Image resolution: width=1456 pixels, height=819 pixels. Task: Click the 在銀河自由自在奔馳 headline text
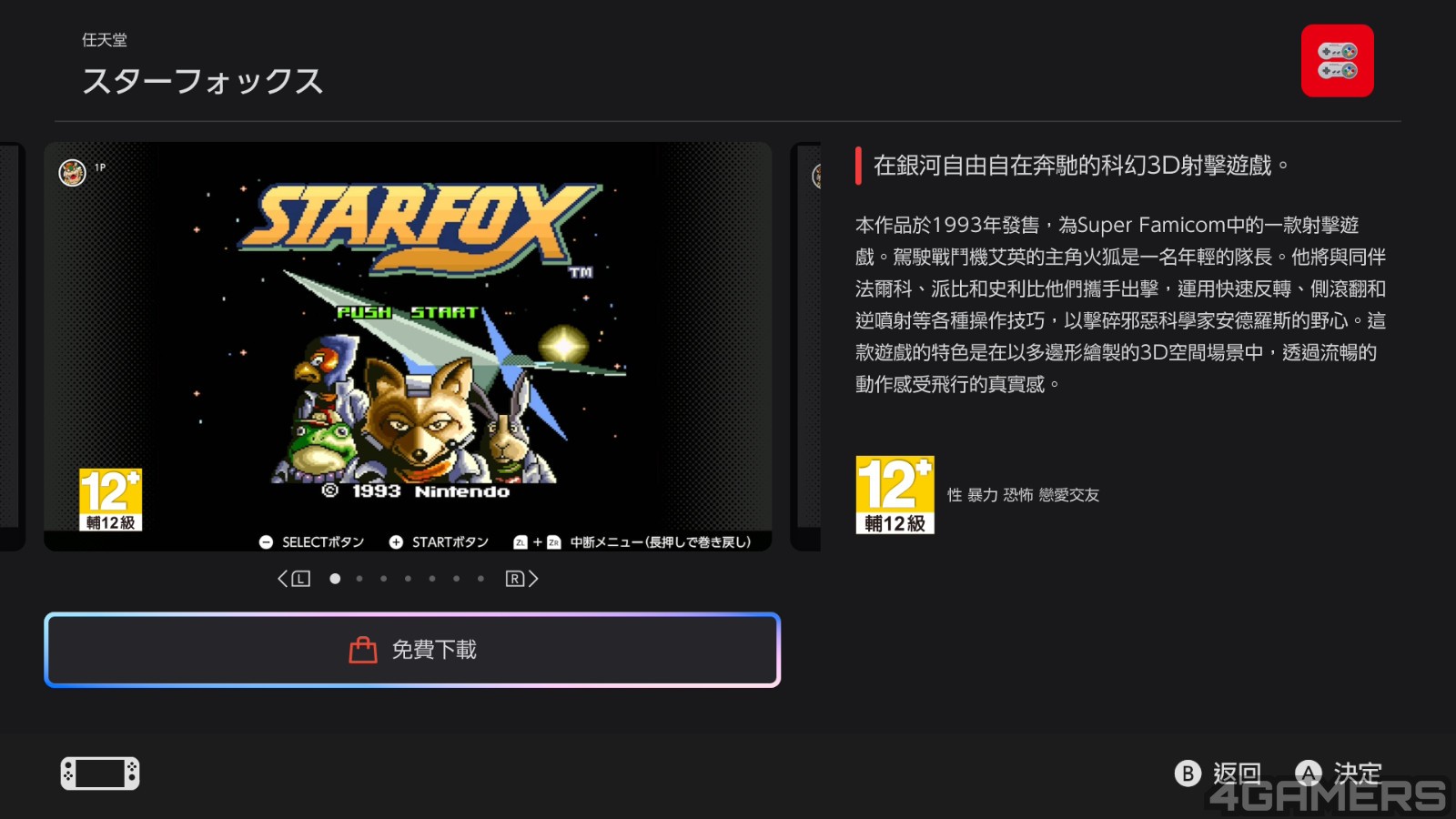coord(1081,166)
